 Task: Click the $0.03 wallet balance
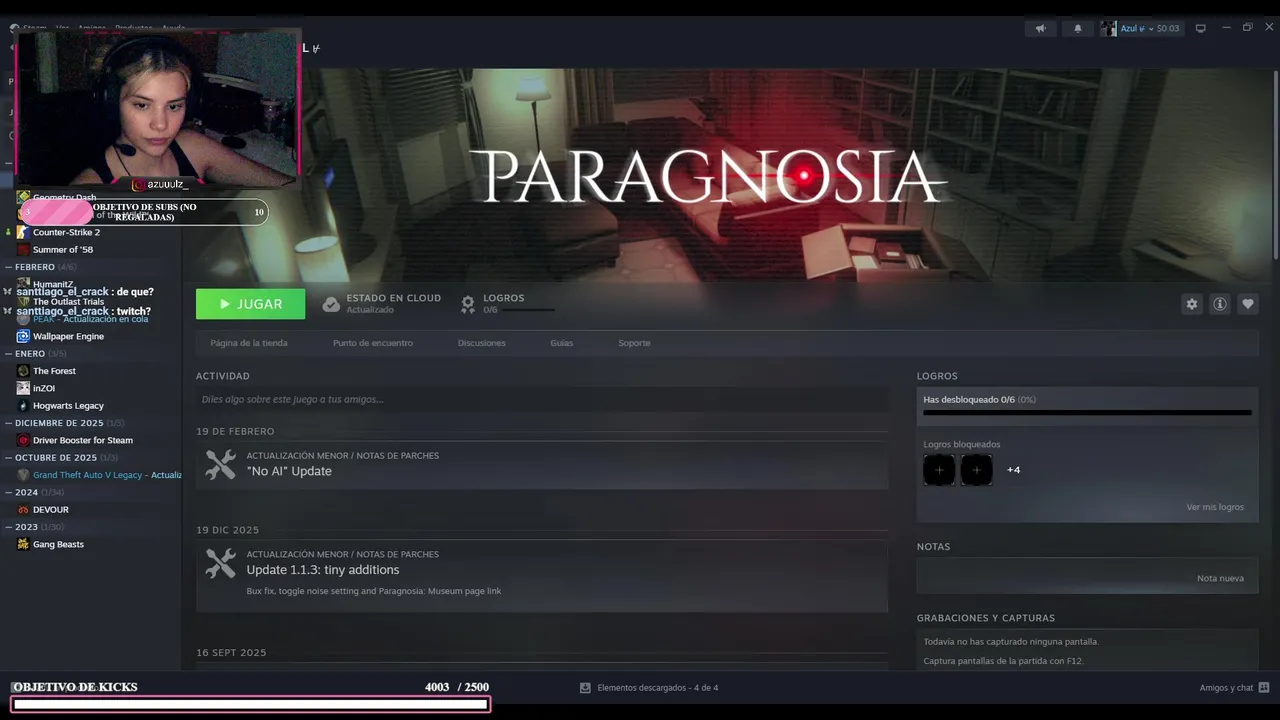pyautogui.click(x=1168, y=29)
